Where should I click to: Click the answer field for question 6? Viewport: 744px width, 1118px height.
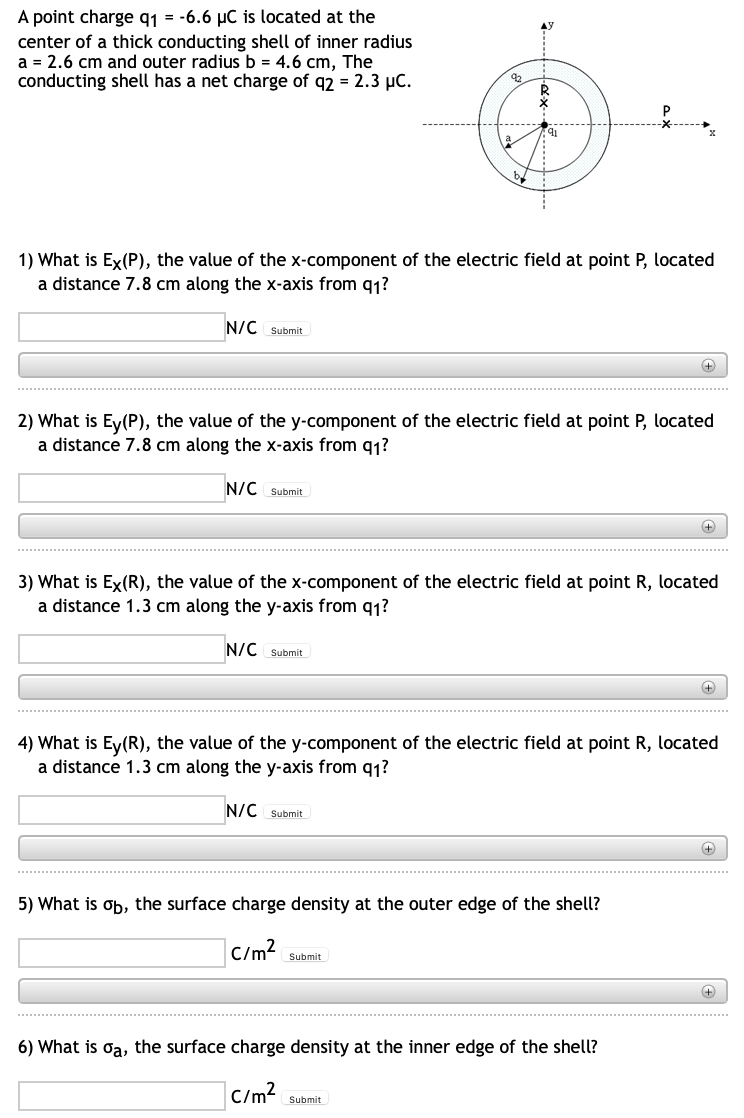point(121,1095)
